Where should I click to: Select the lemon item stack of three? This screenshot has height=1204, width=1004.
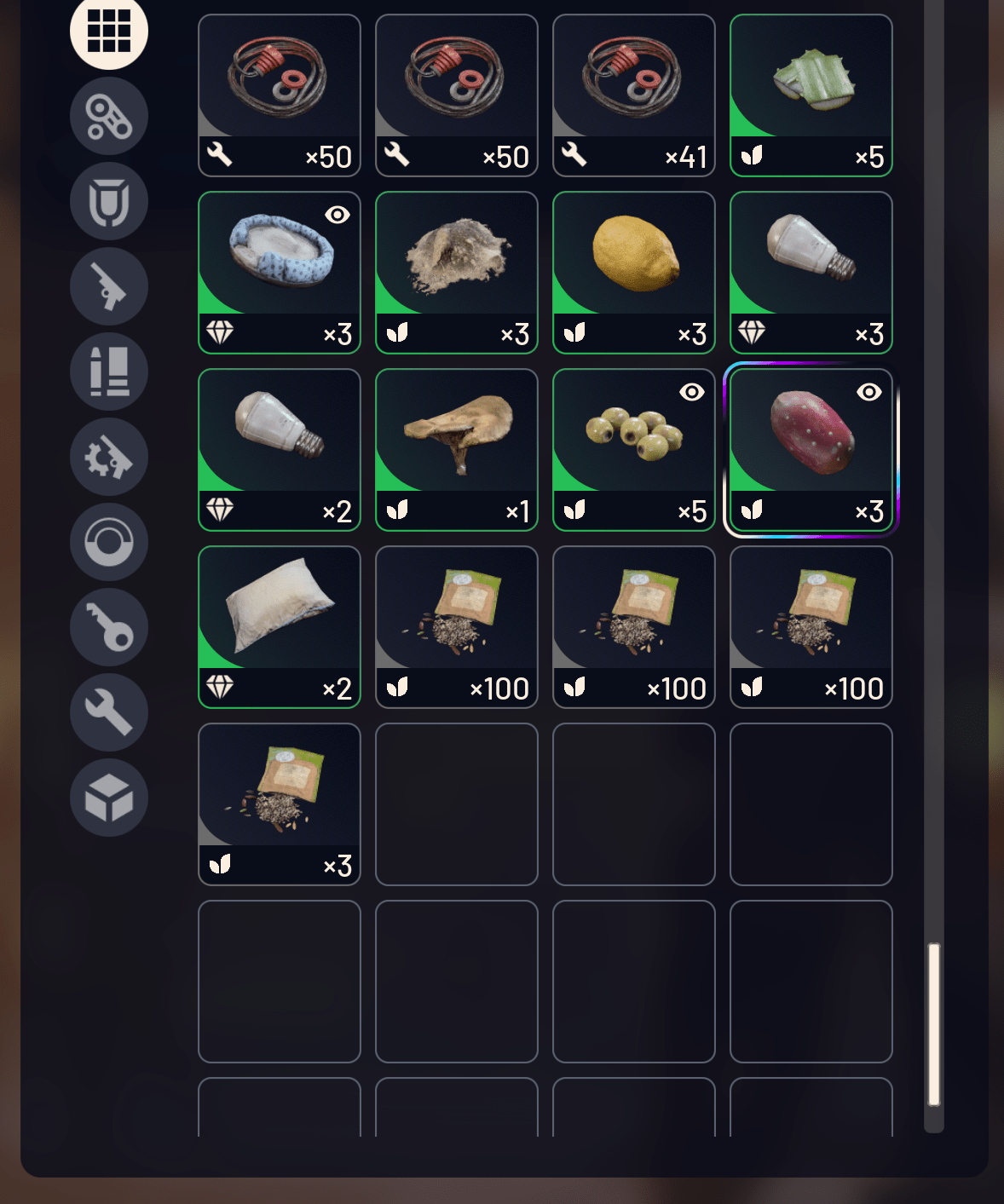pos(634,273)
